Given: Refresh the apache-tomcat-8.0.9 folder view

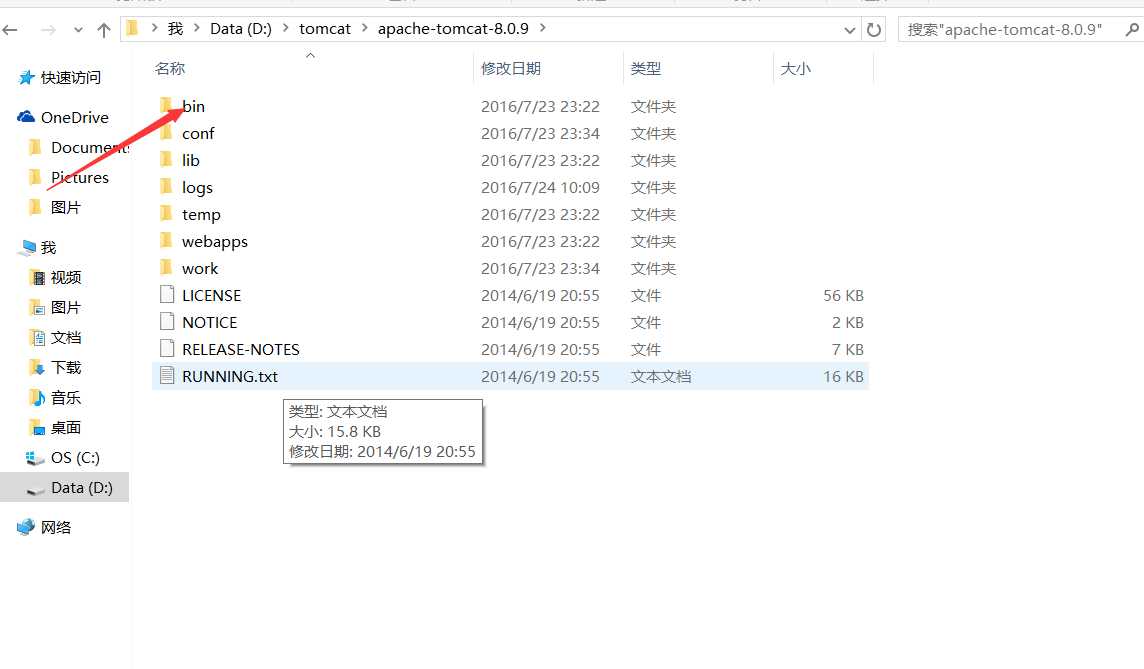Looking at the screenshot, I should click(x=873, y=30).
